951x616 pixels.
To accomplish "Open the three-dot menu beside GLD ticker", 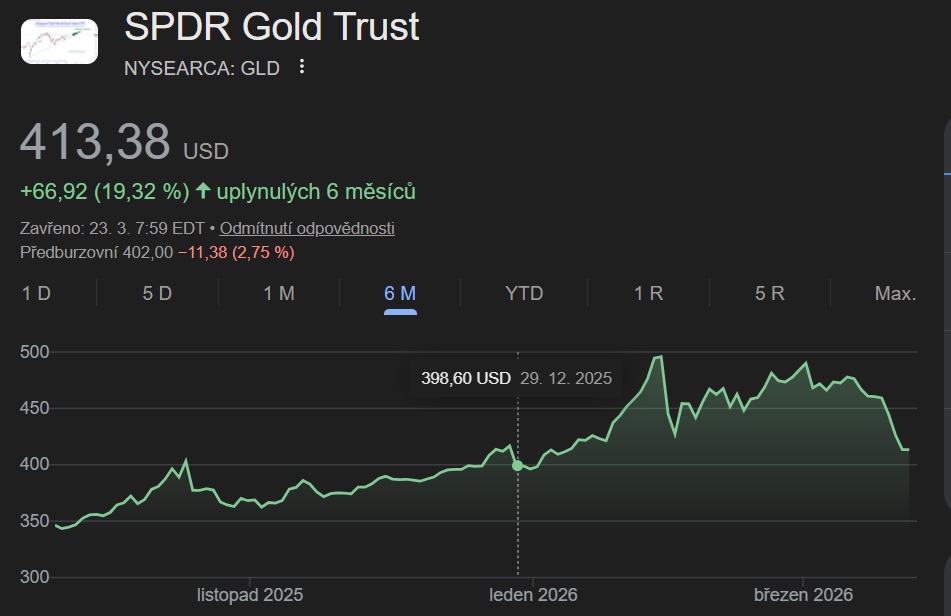I will (302, 67).
